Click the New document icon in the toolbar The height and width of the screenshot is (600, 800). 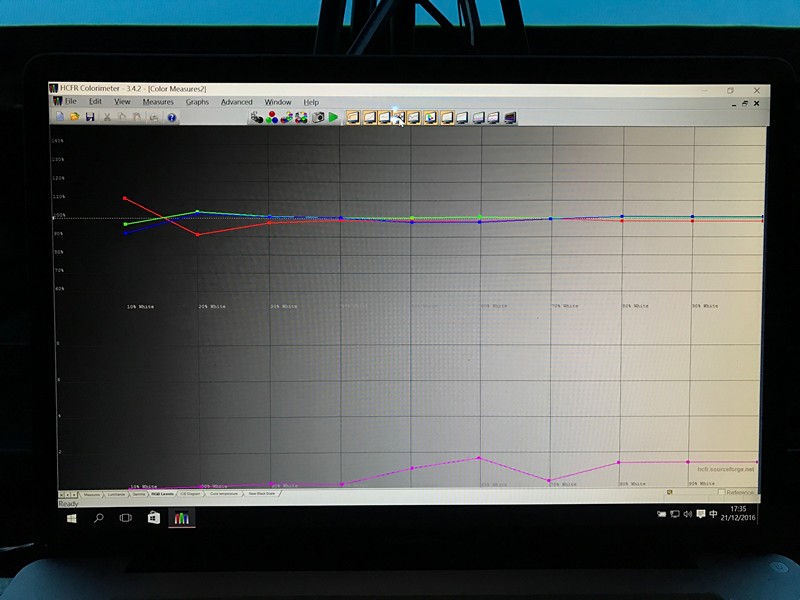pos(60,117)
